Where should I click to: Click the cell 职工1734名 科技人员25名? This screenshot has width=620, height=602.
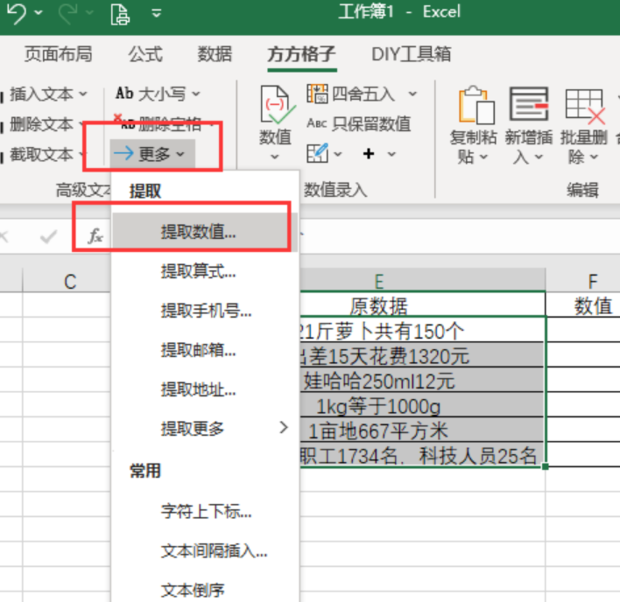coord(422,455)
